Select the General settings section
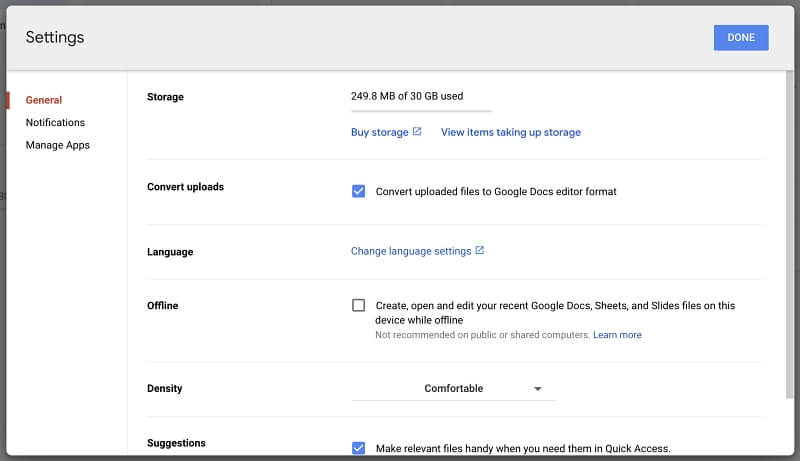The width and height of the screenshot is (800, 461). 44,100
